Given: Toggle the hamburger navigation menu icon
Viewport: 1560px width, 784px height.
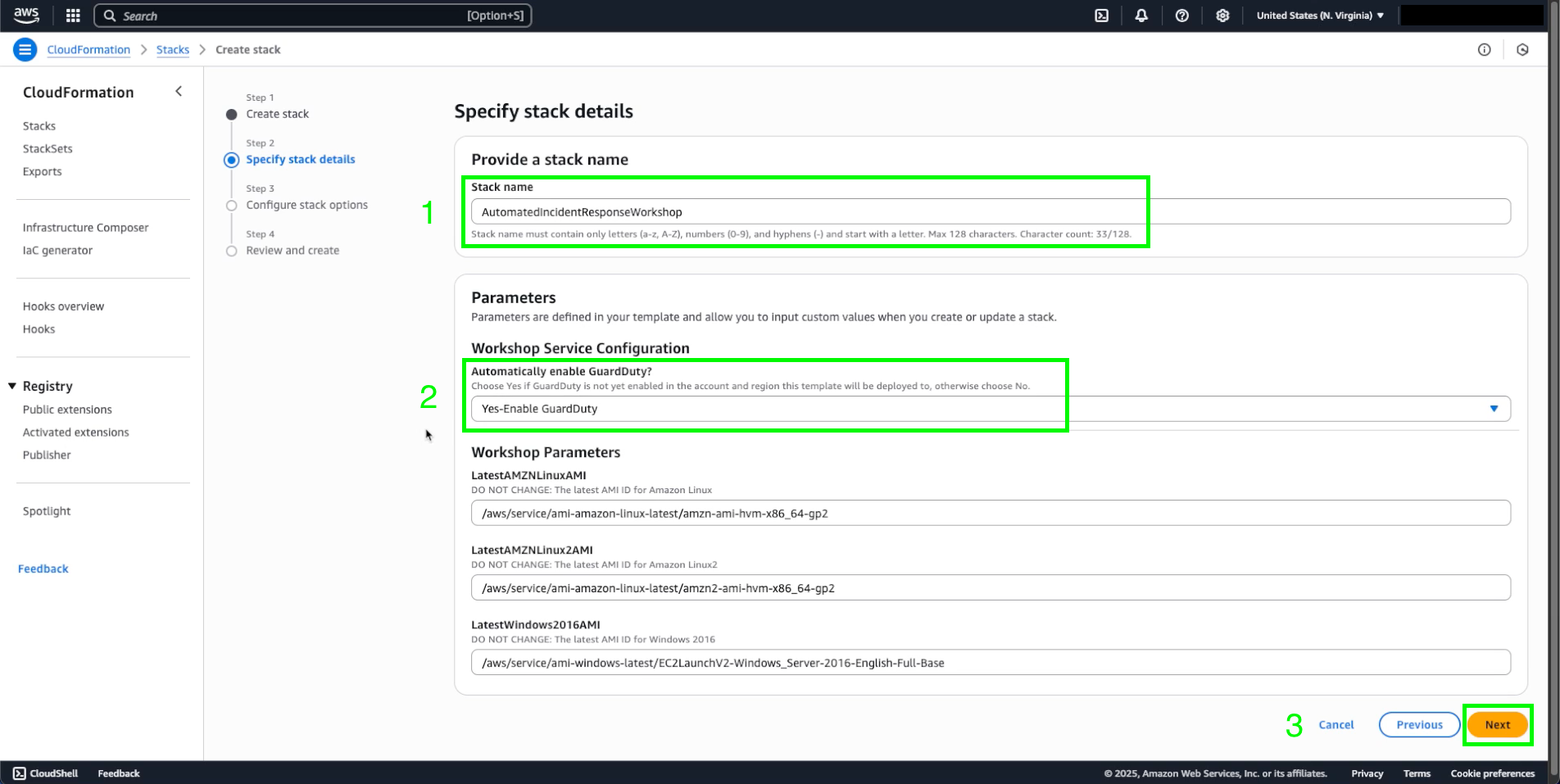Looking at the screenshot, I should point(25,50).
